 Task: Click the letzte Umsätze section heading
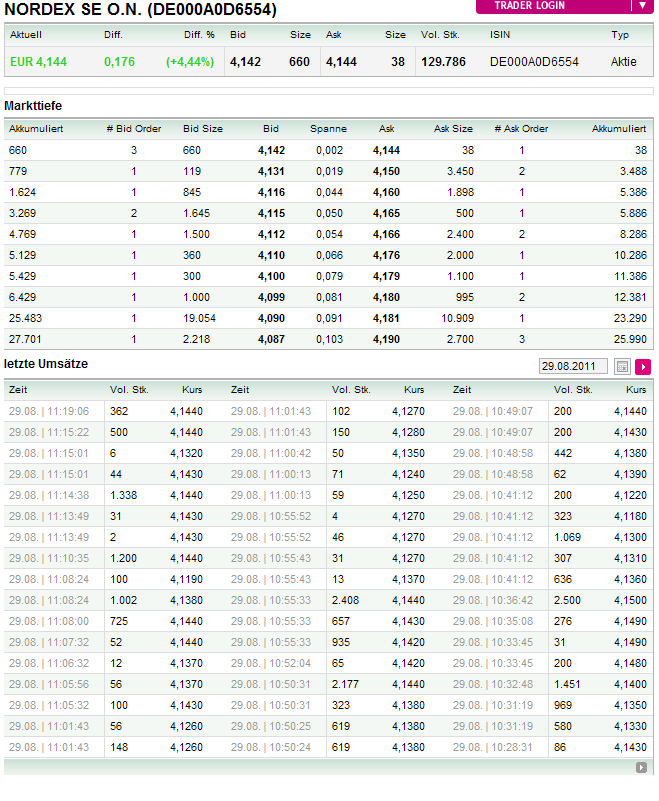coord(46,364)
